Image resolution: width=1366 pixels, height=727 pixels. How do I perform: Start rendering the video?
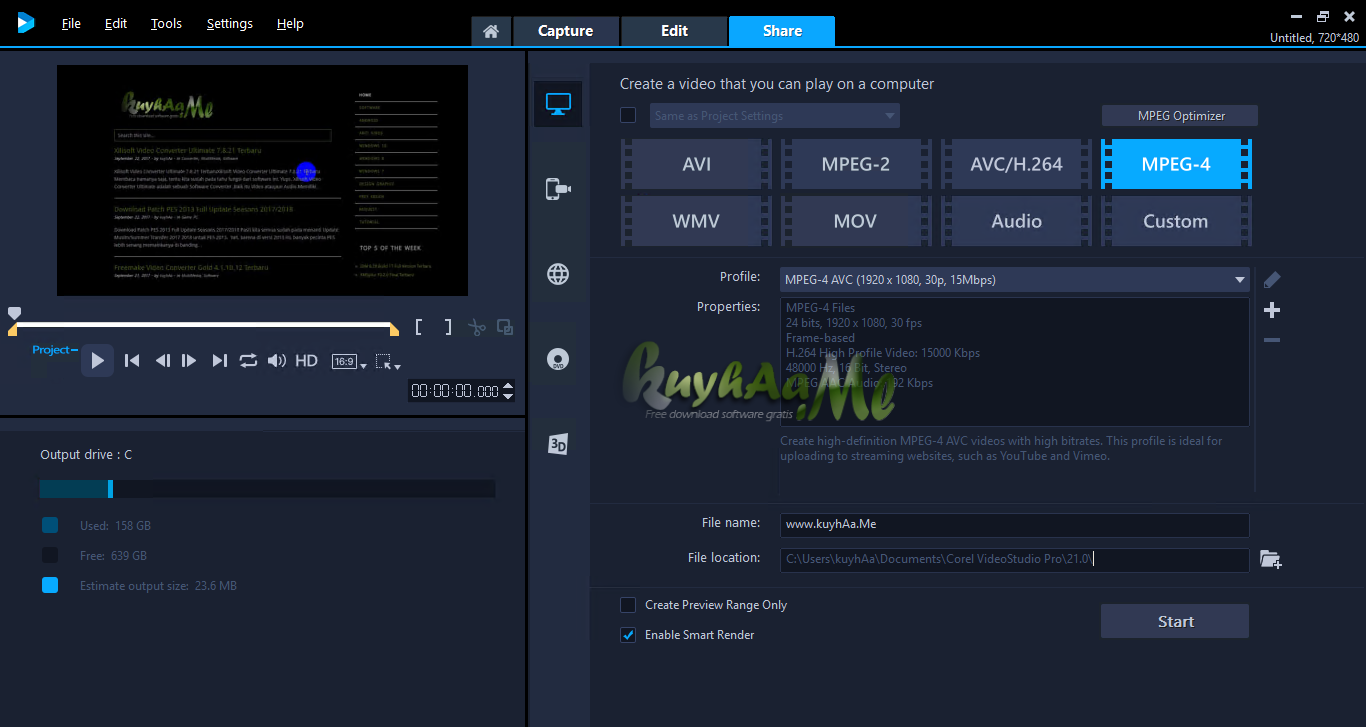pyautogui.click(x=1175, y=621)
